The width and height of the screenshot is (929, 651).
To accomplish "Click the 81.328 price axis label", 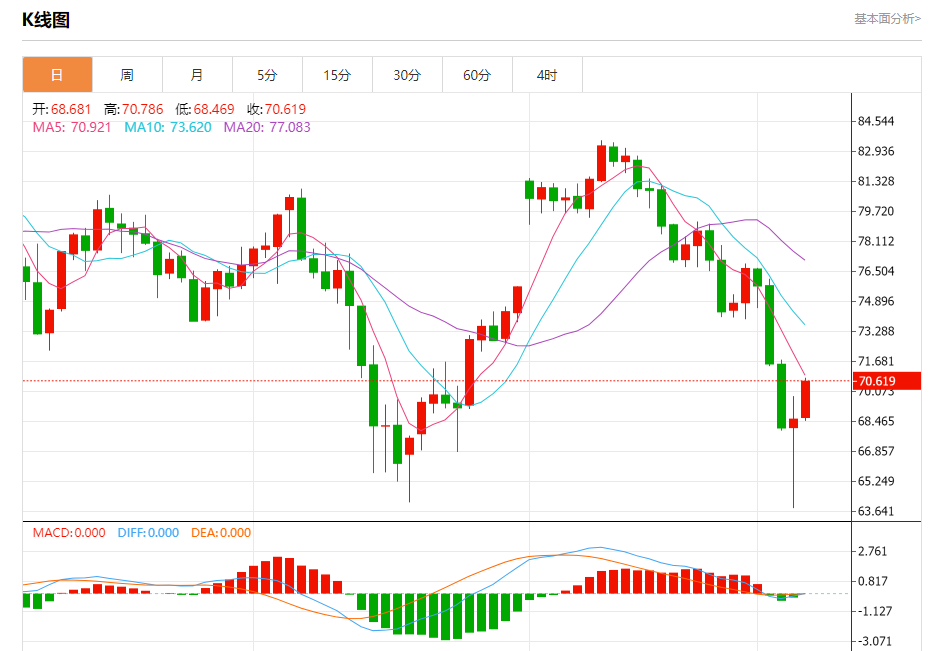I will click(x=876, y=181).
